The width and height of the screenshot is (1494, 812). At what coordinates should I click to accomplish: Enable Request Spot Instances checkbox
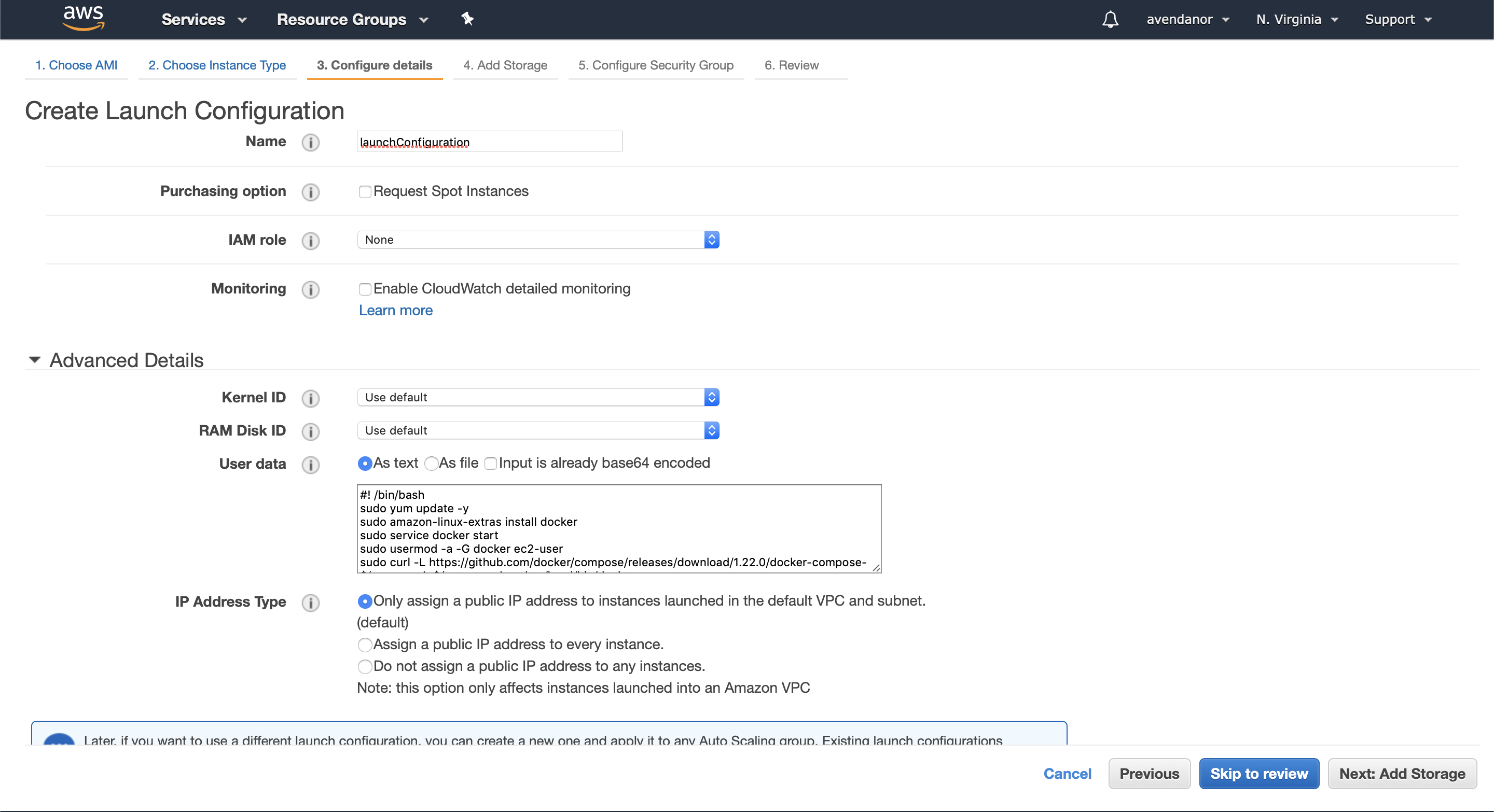click(364, 192)
